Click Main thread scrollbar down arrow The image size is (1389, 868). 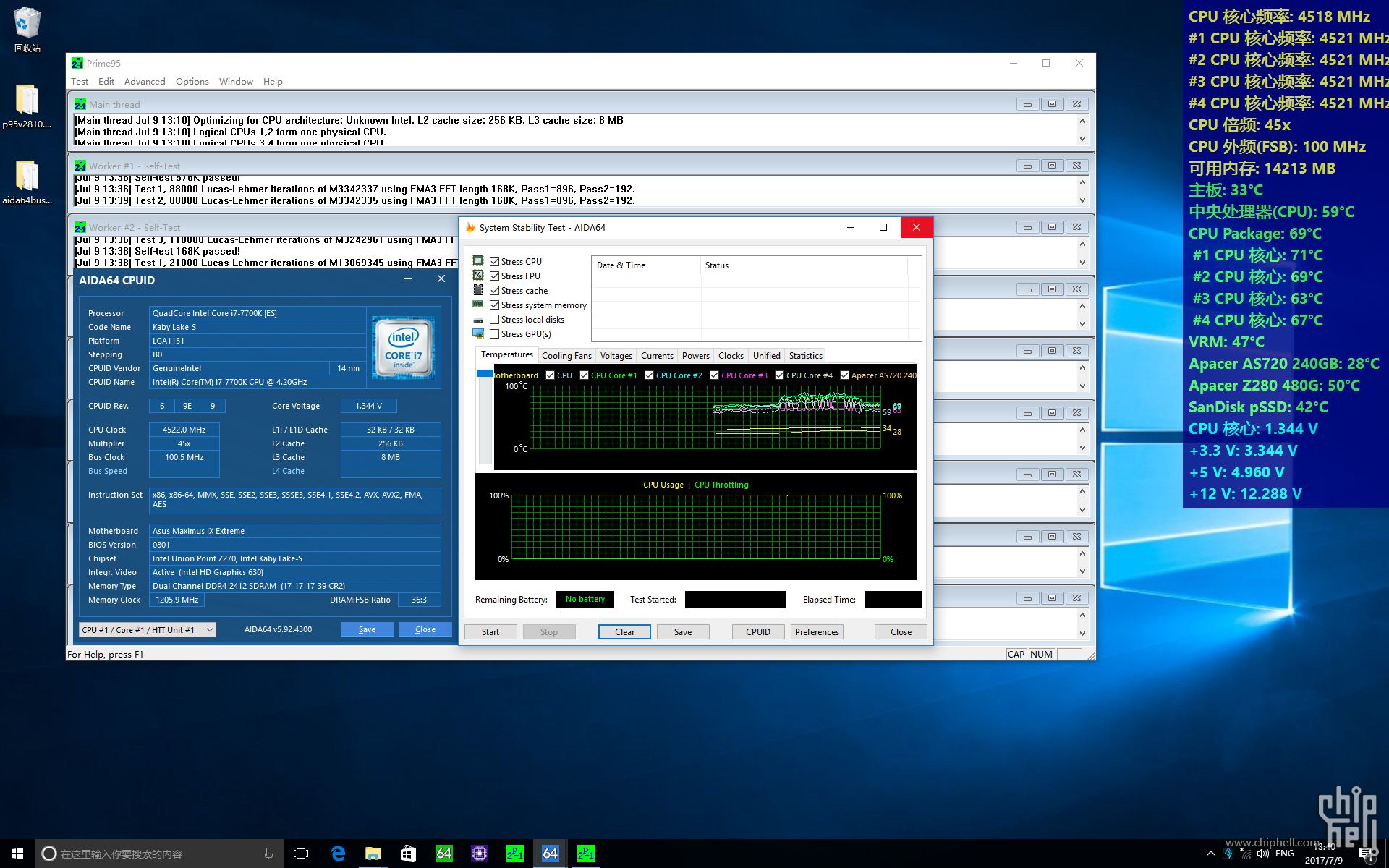pyautogui.click(x=1082, y=139)
